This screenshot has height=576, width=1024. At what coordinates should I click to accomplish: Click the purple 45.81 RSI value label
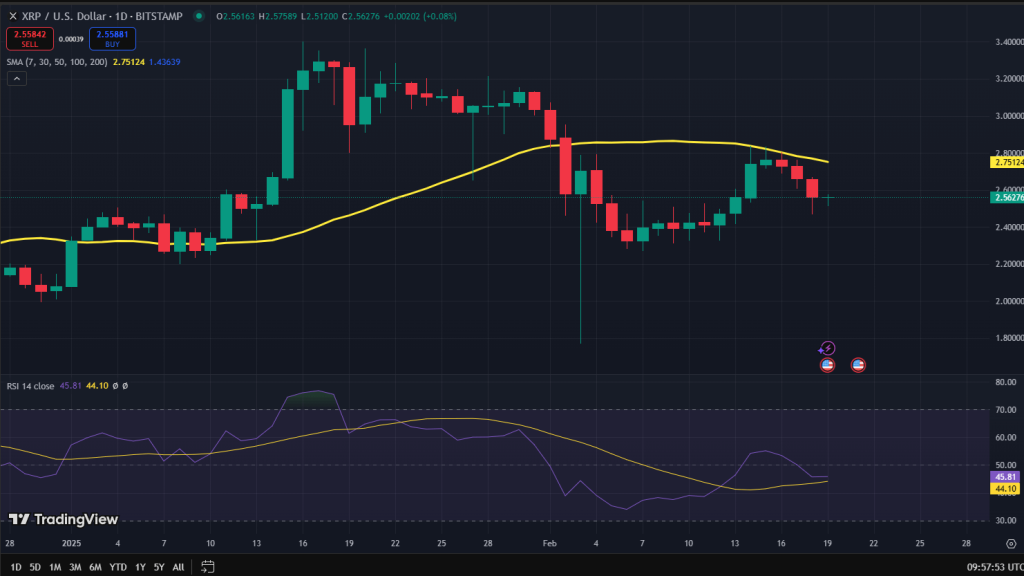point(1005,477)
